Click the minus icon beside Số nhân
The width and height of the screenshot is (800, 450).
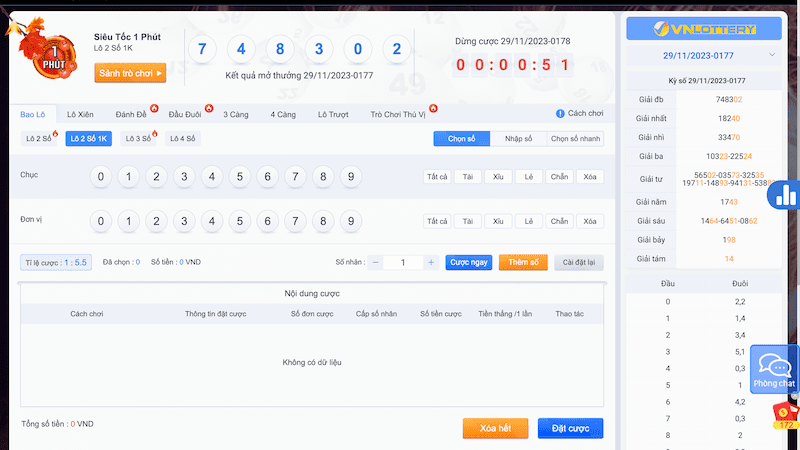[376, 262]
